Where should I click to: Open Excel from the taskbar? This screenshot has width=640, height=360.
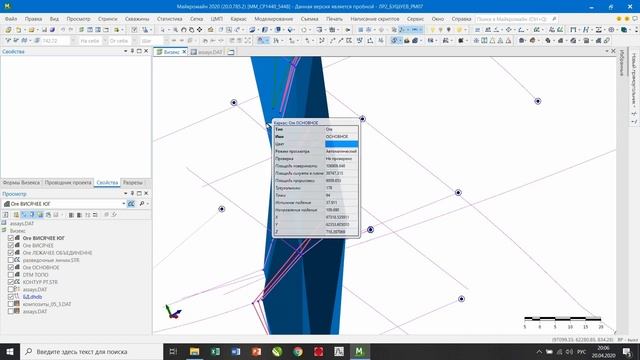pyautogui.click(x=215, y=351)
